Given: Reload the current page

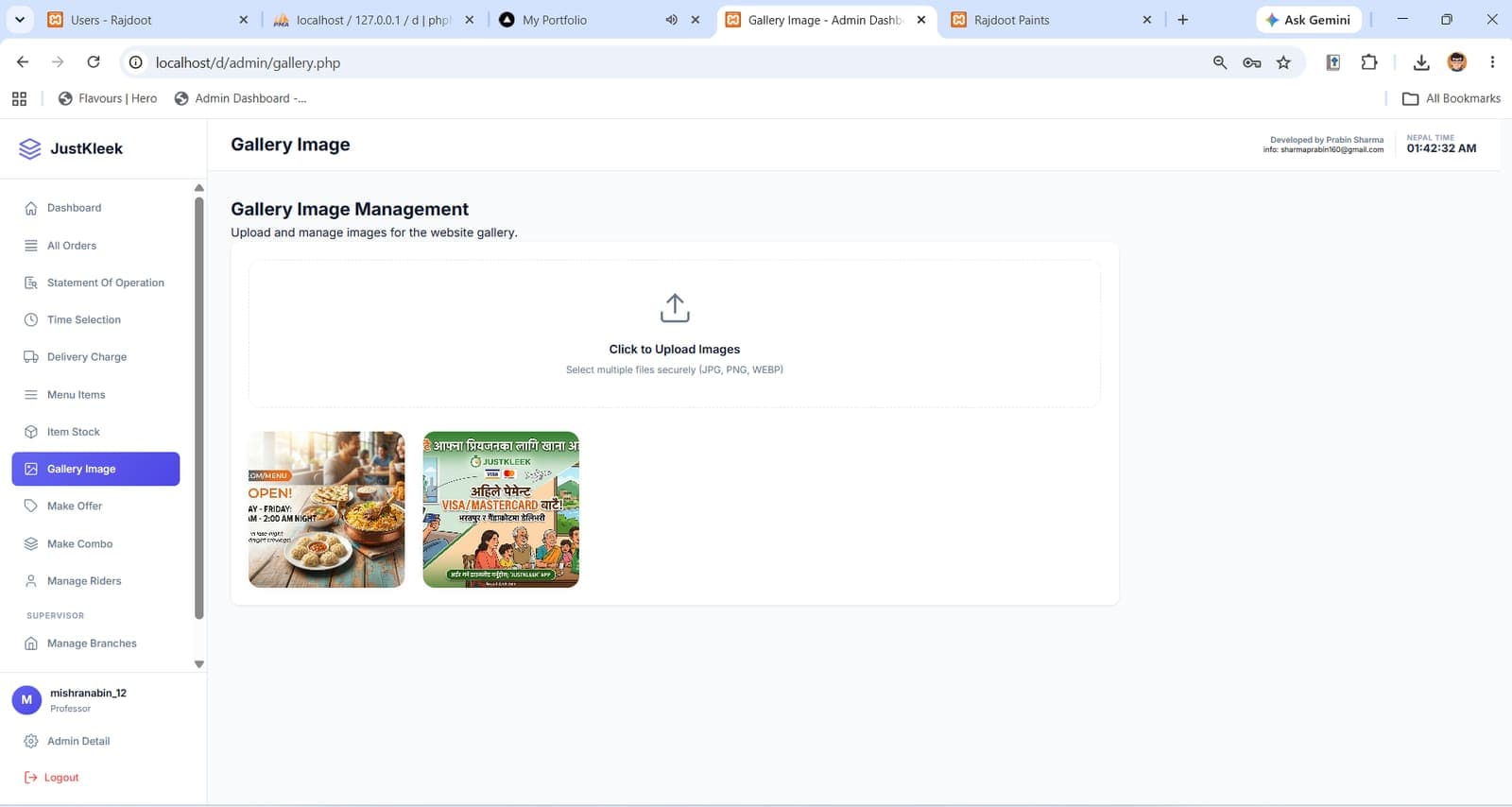Looking at the screenshot, I should pos(94,62).
